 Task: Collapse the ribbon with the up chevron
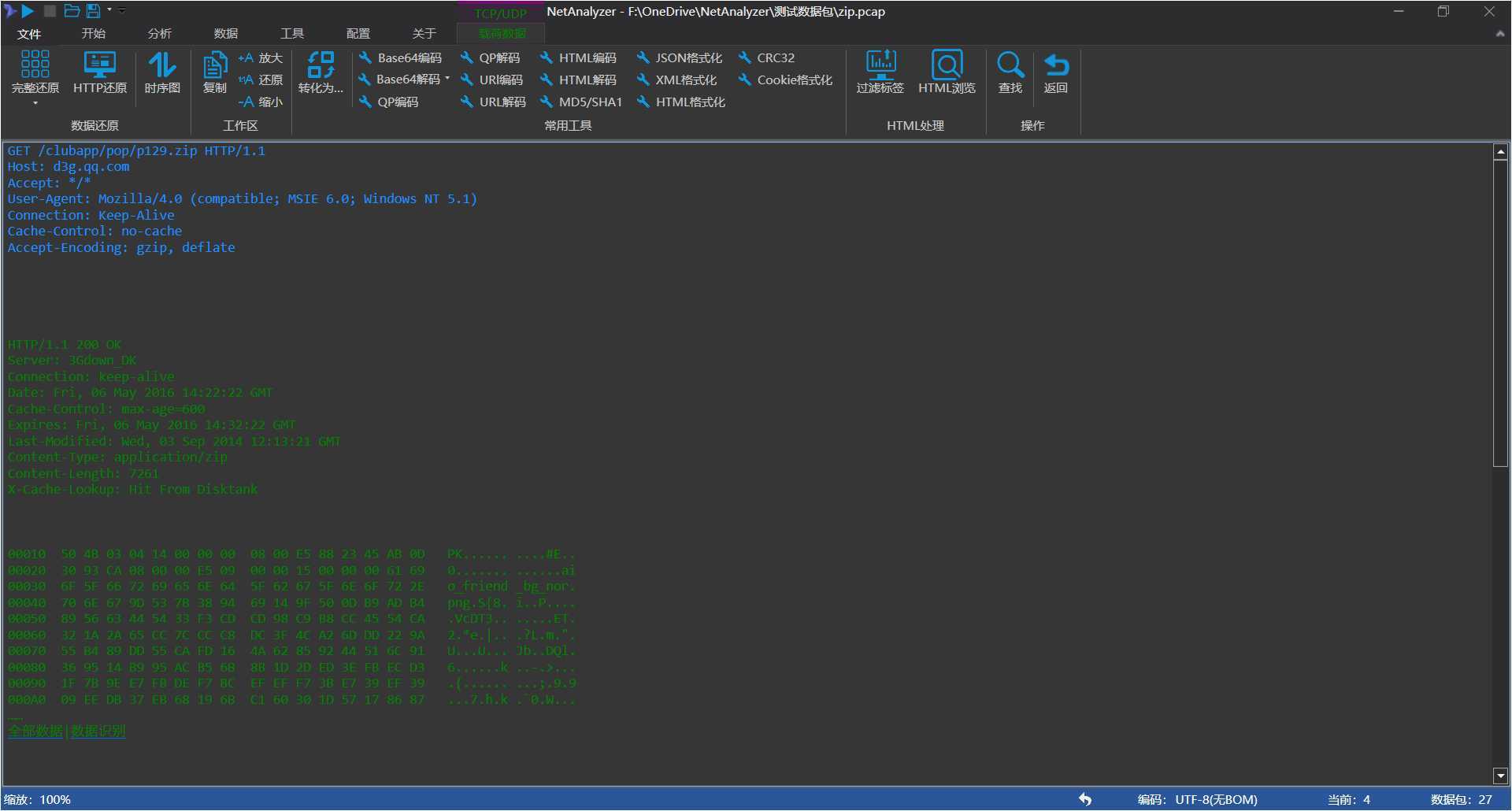tap(1500, 34)
